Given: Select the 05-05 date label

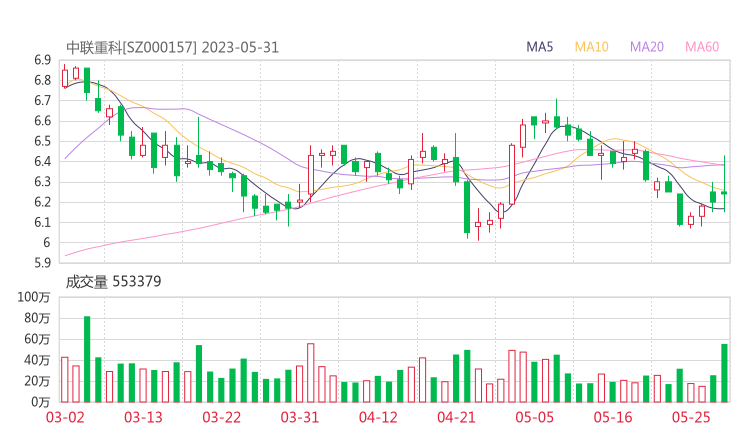Looking at the screenshot, I should point(534,417).
